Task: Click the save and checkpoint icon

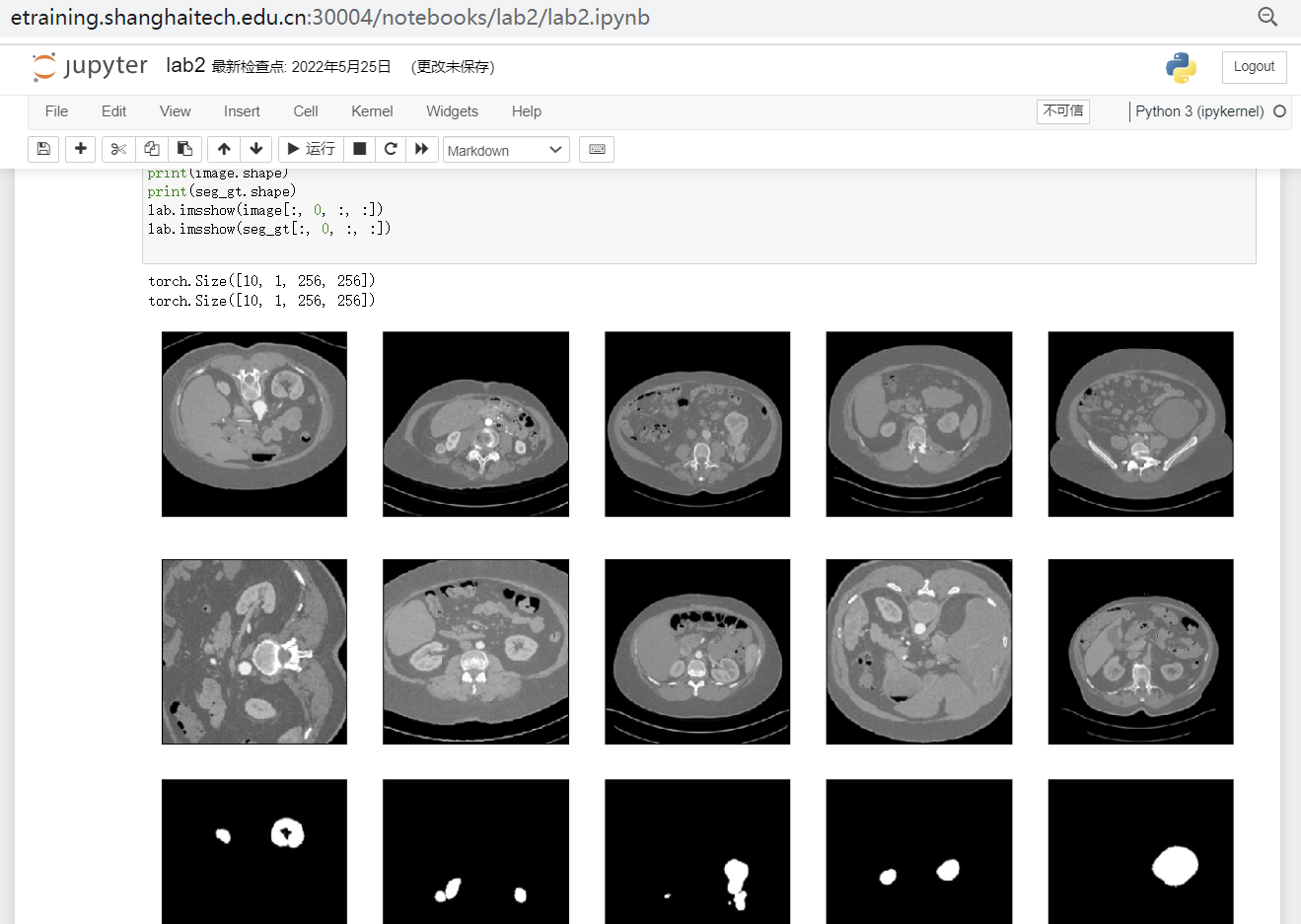Action: point(43,149)
